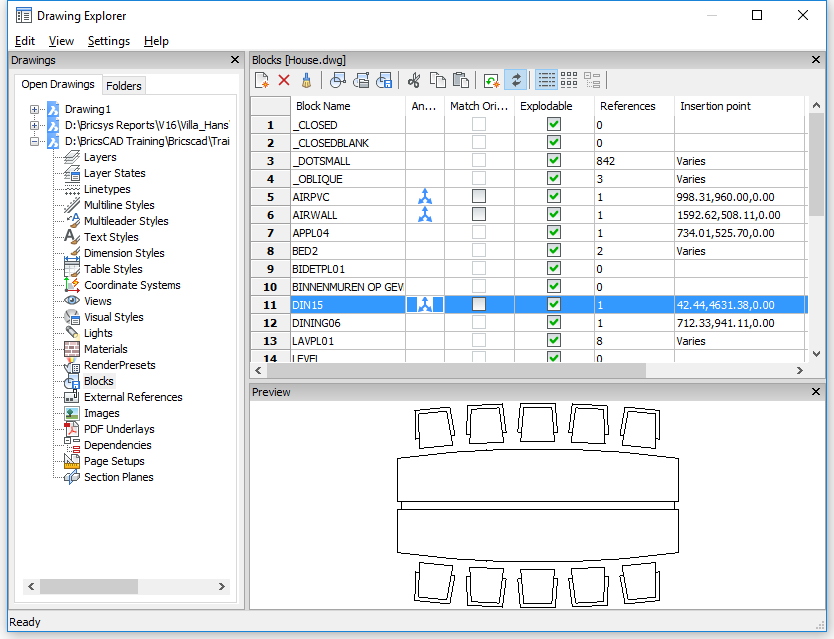Open the Settings menu
Image resolution: width=834 pixels, height=639 pixels.
[108, 41]
